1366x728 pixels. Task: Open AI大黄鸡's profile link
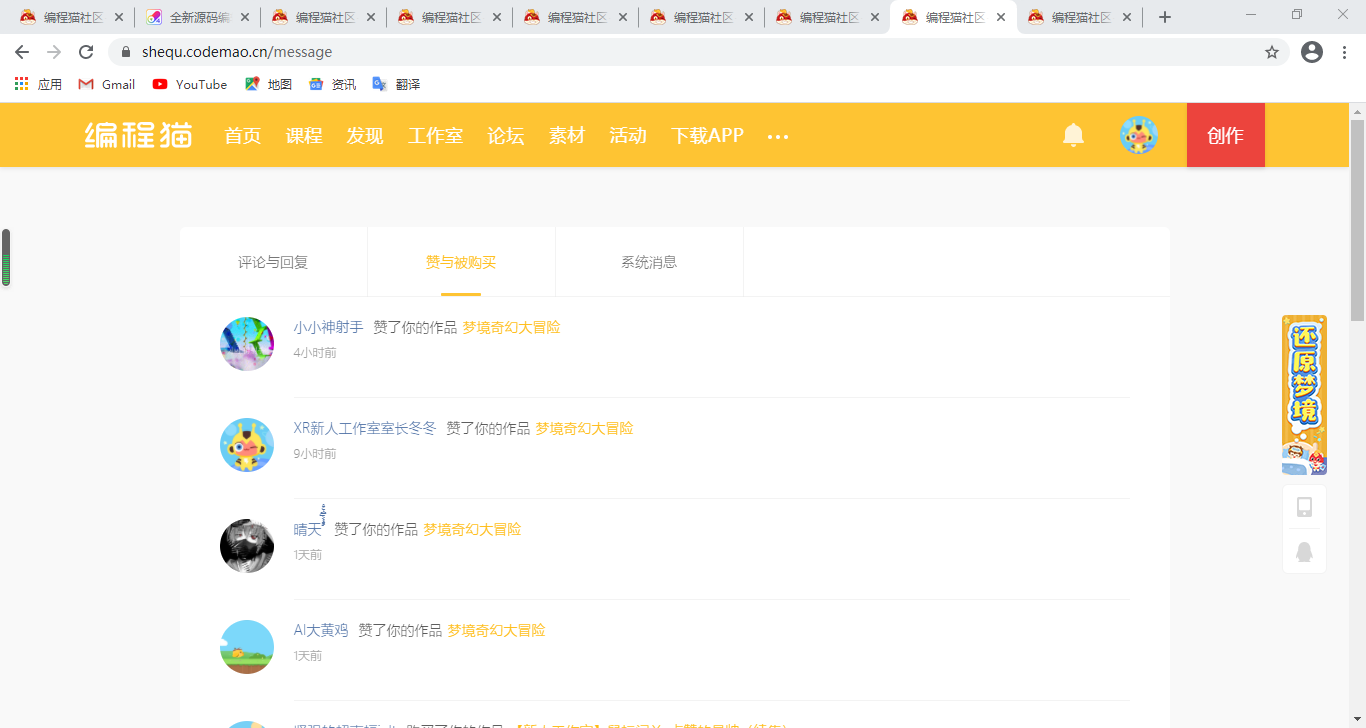pos(321,630)
